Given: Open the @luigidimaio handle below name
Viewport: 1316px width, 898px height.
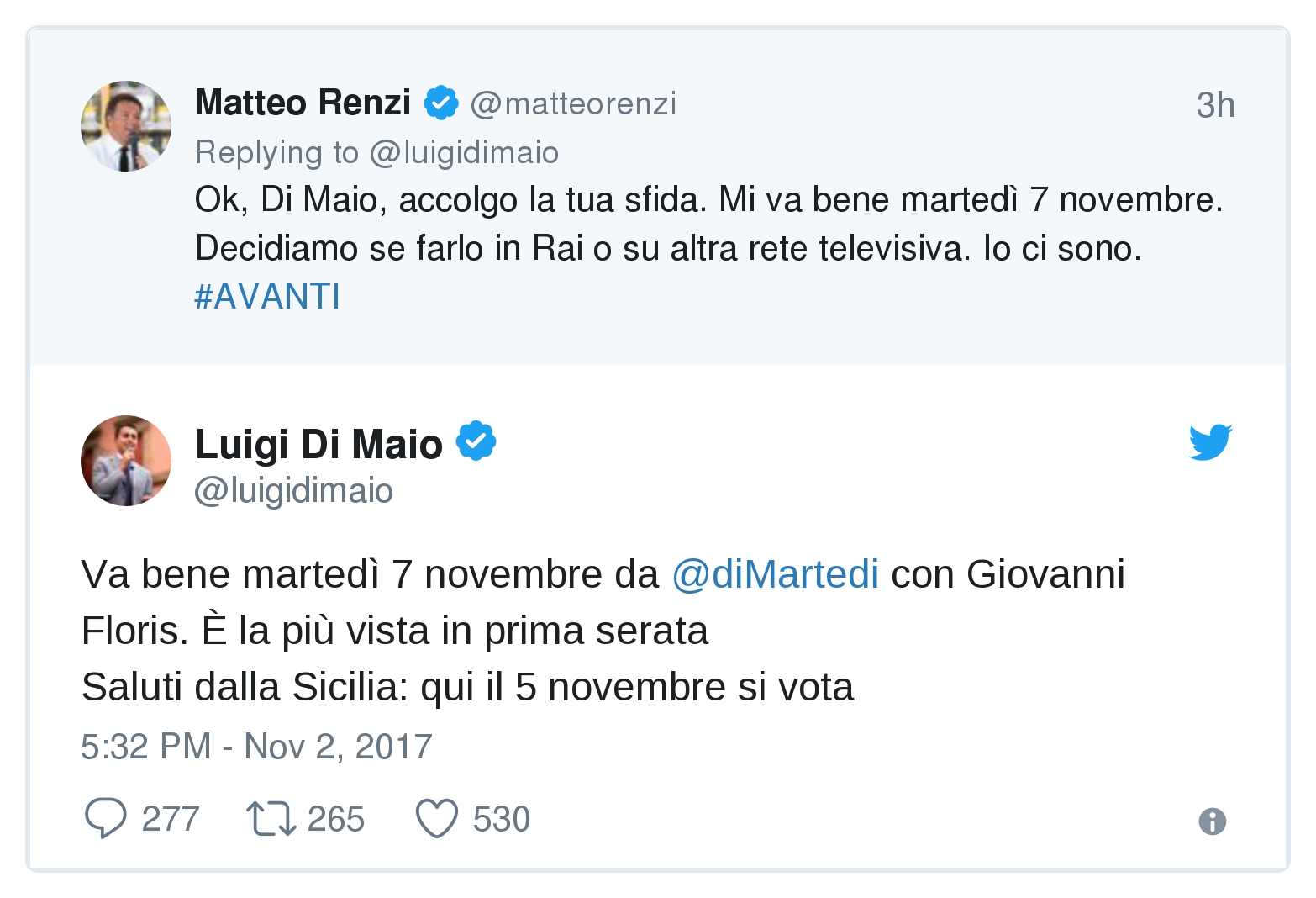Looking at the screenshot, I should [293, 490].
